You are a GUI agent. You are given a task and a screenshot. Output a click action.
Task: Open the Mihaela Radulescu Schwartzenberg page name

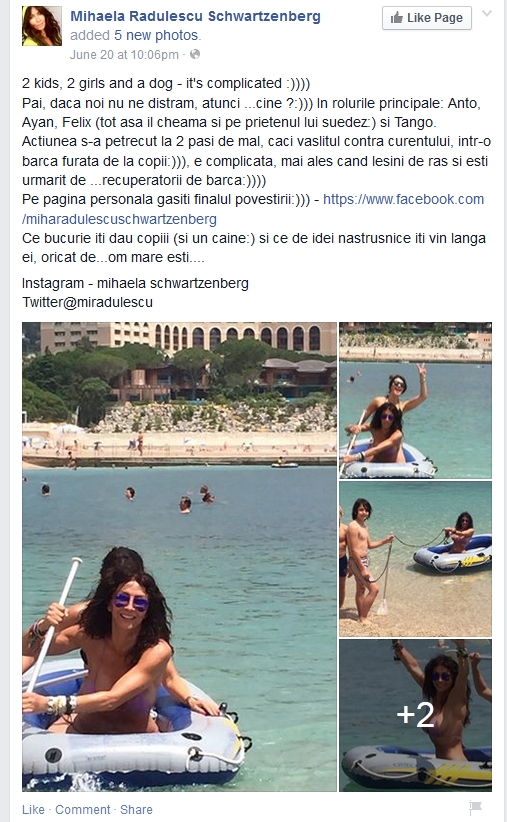coord(195,16)
